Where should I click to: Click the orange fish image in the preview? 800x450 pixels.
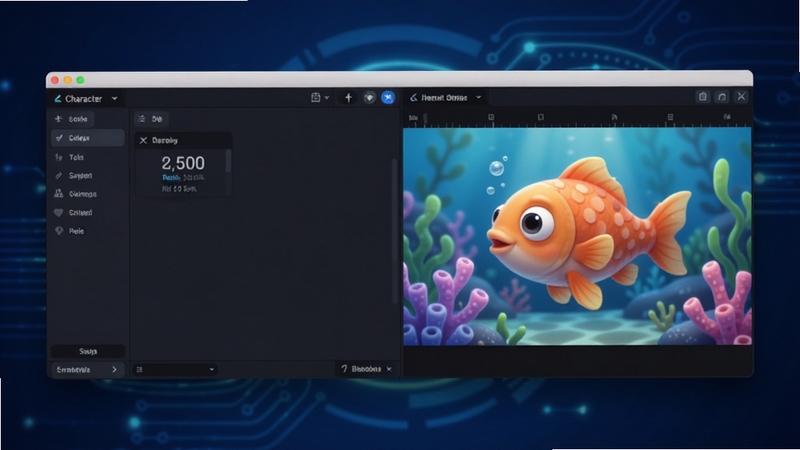[x=588, y=232]
